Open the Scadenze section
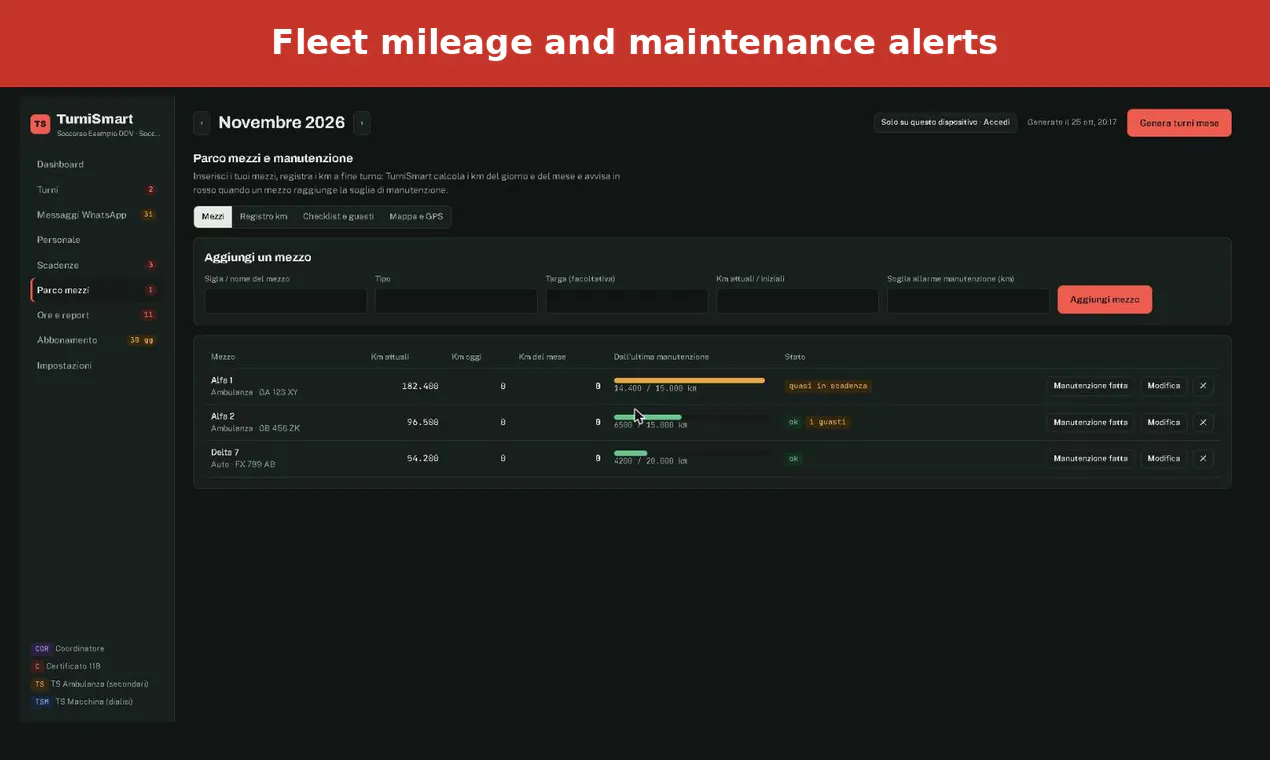This screenshot has height=760, width=1270. point(95,265)
